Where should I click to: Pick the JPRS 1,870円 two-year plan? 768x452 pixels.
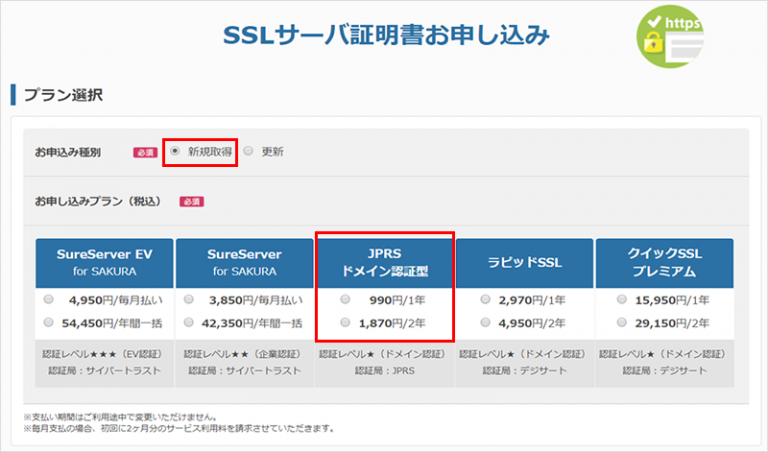click(345, 322)
